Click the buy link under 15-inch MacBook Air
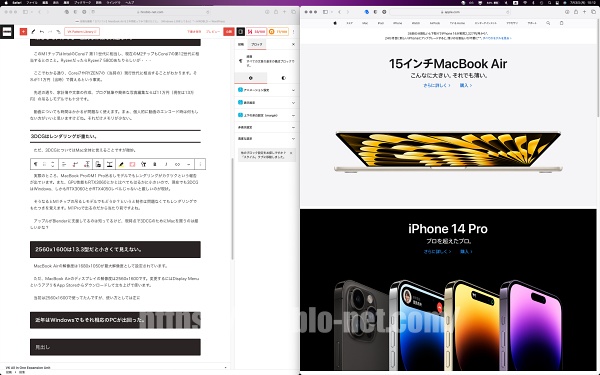Image resolution: width=600 pixels, height=375 pixels. click(466, 85)
